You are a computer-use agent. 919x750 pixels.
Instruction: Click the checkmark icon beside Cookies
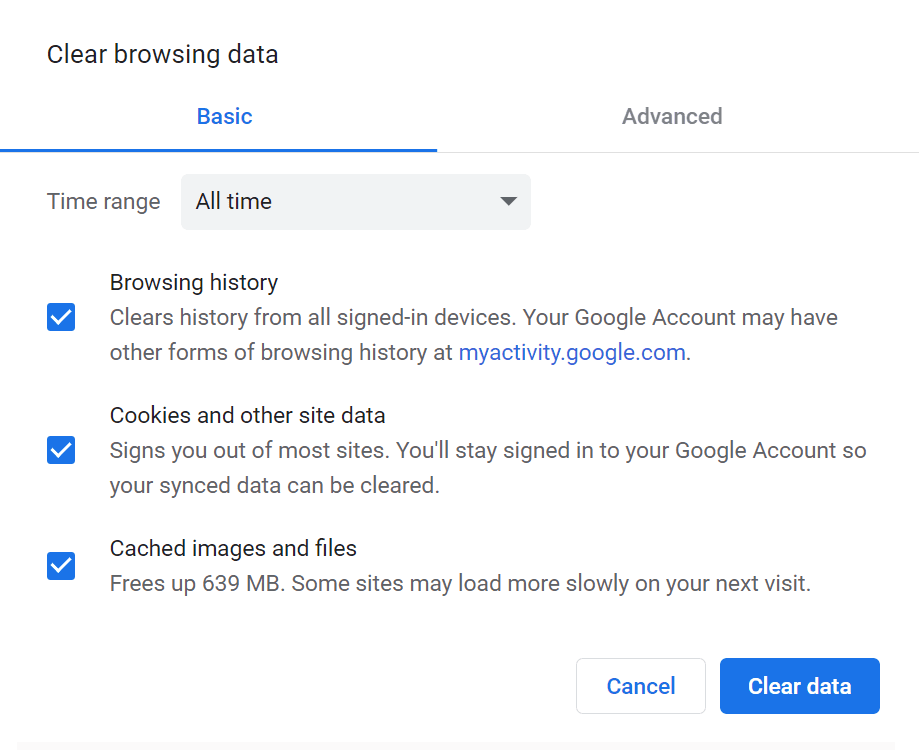(x=60, y=450)
